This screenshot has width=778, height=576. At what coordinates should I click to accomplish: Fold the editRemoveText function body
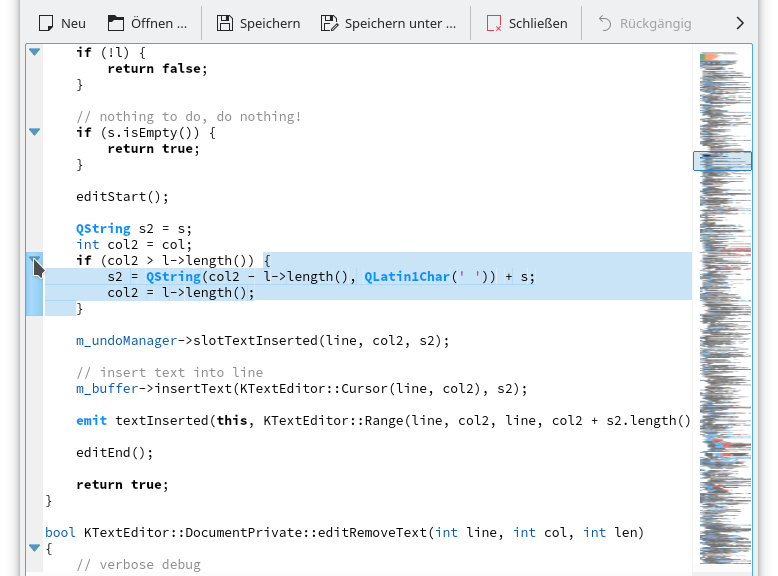34,548
